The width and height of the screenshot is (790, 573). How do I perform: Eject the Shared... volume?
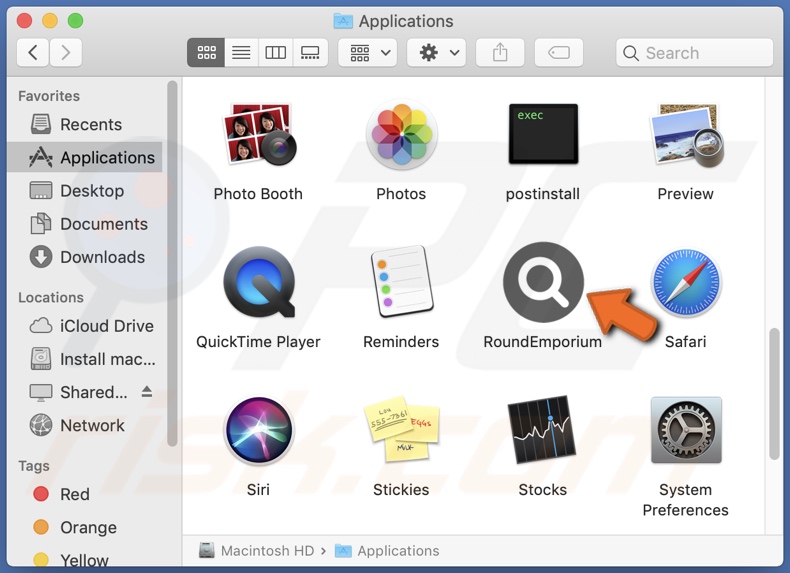(x=147, y=392)
